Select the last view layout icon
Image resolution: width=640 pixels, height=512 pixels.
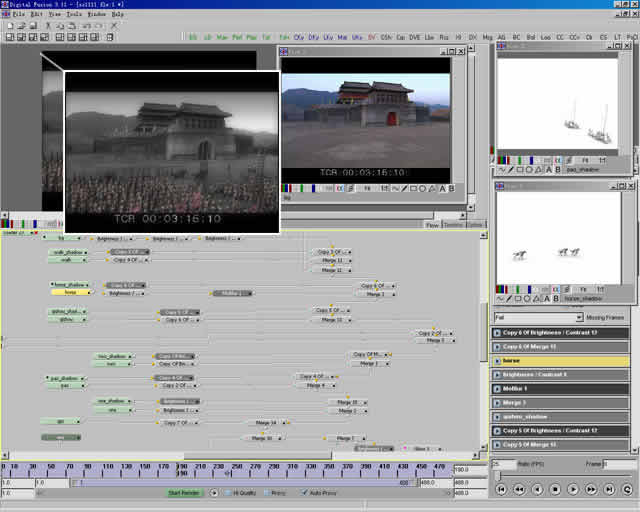110,37
